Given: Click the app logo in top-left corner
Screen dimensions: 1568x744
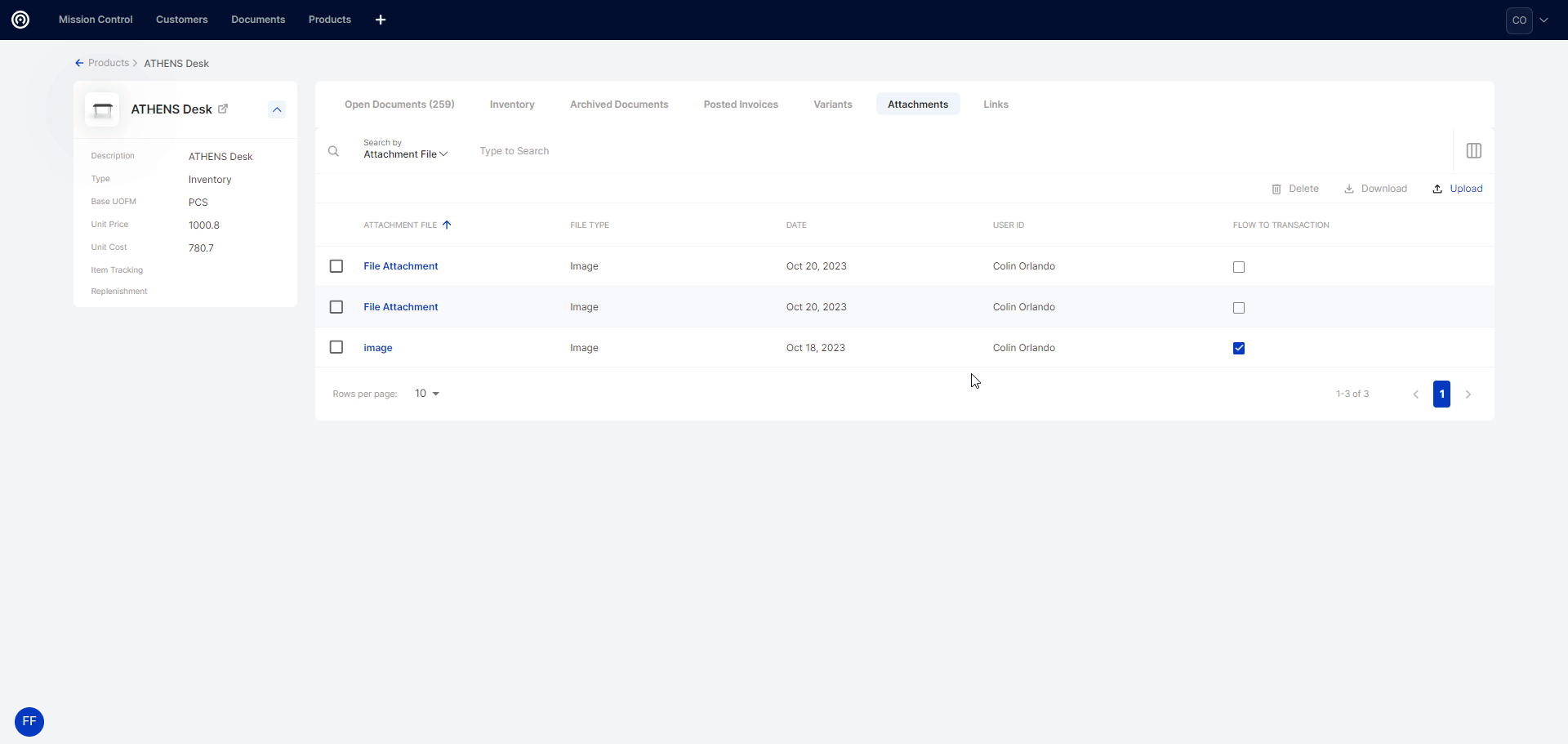Looking at the screenshot, I should tap(20, 20).
